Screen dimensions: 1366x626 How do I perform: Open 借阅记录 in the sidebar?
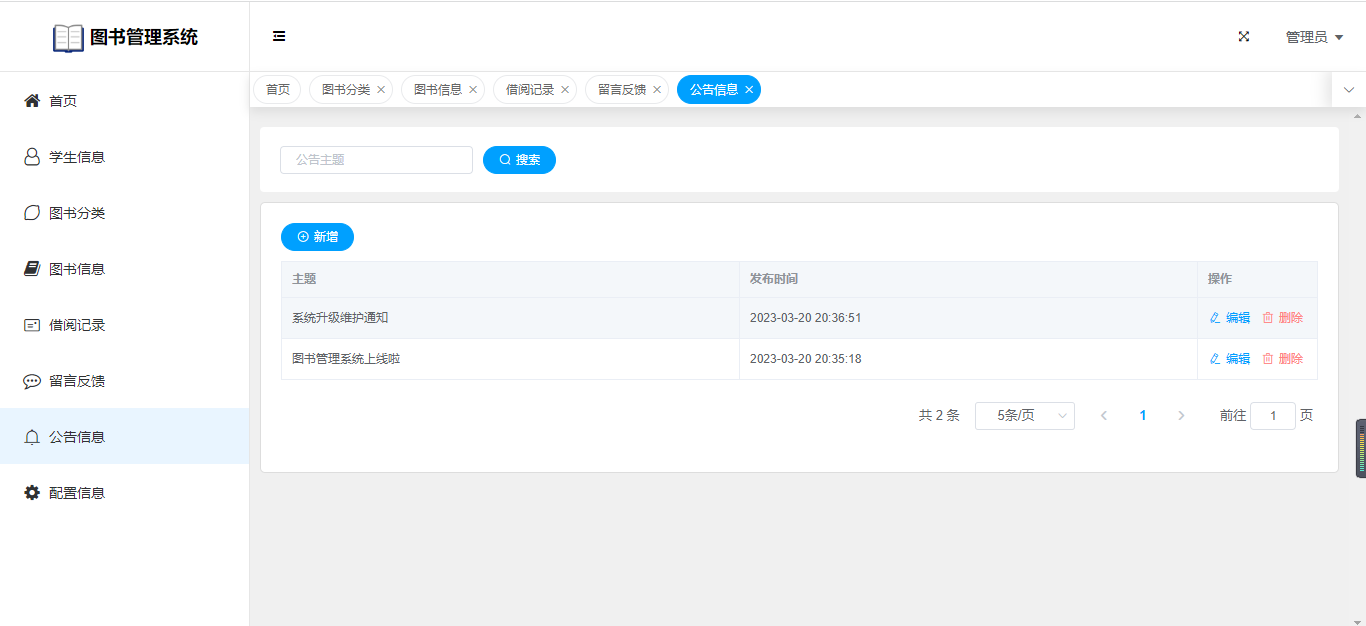tap(77, 325)
